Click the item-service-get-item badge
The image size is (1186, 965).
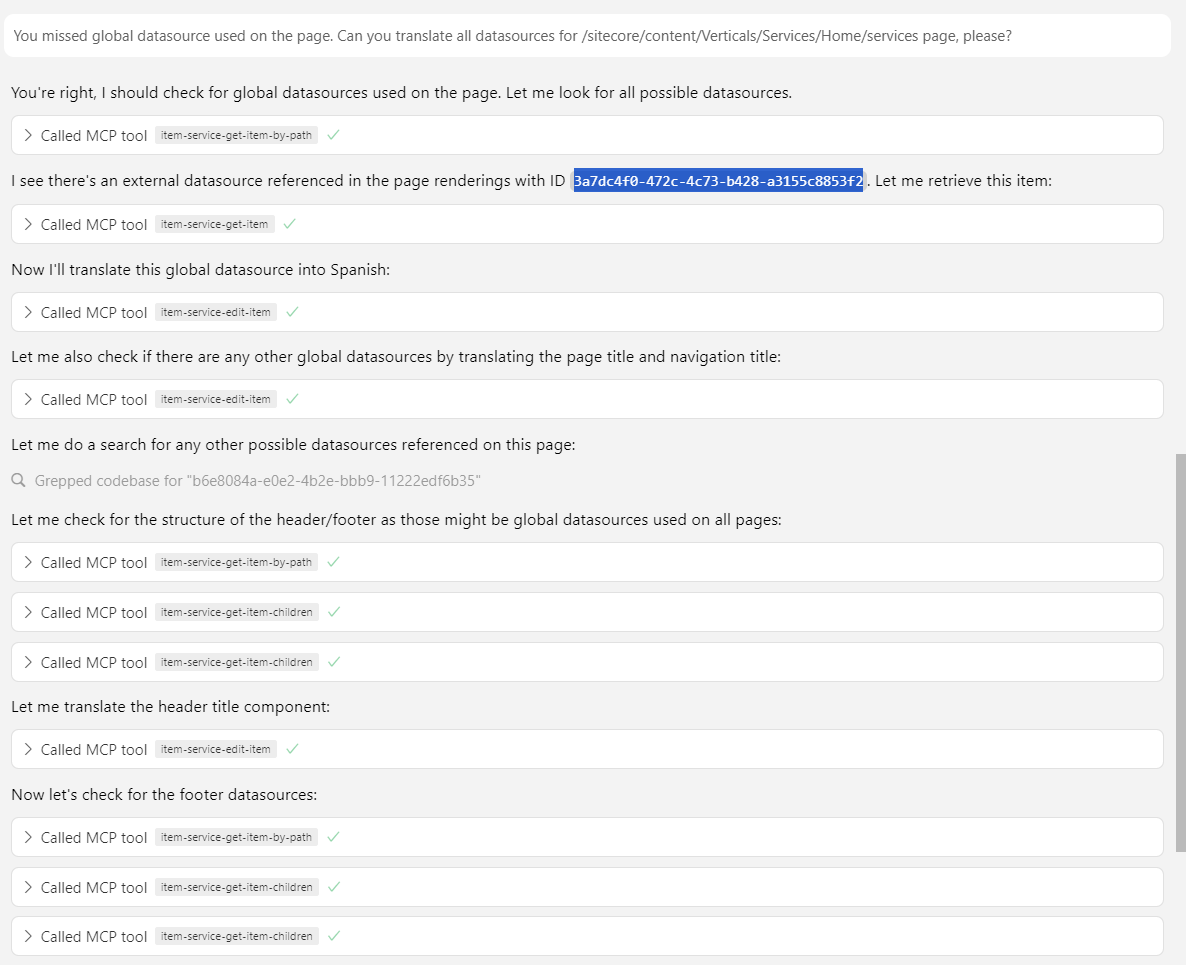coord(214,224)
